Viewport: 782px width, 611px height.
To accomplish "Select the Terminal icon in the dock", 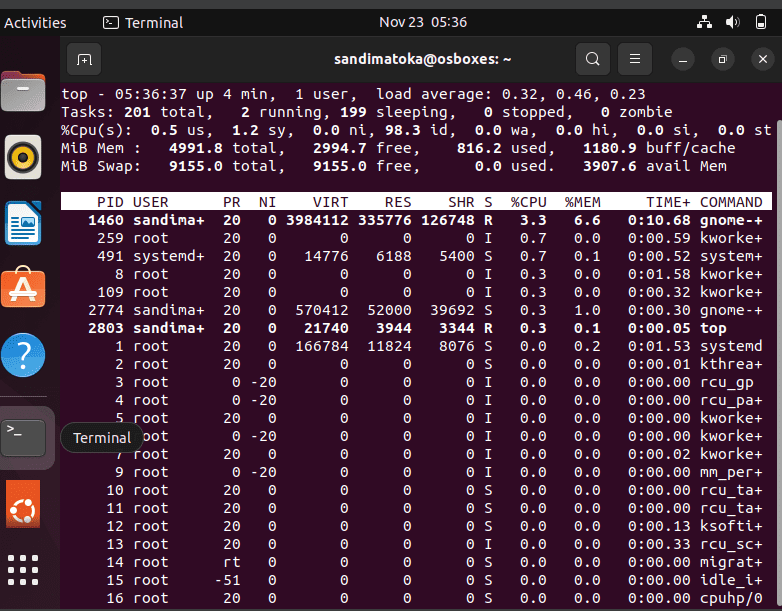I will pos(23,437).
